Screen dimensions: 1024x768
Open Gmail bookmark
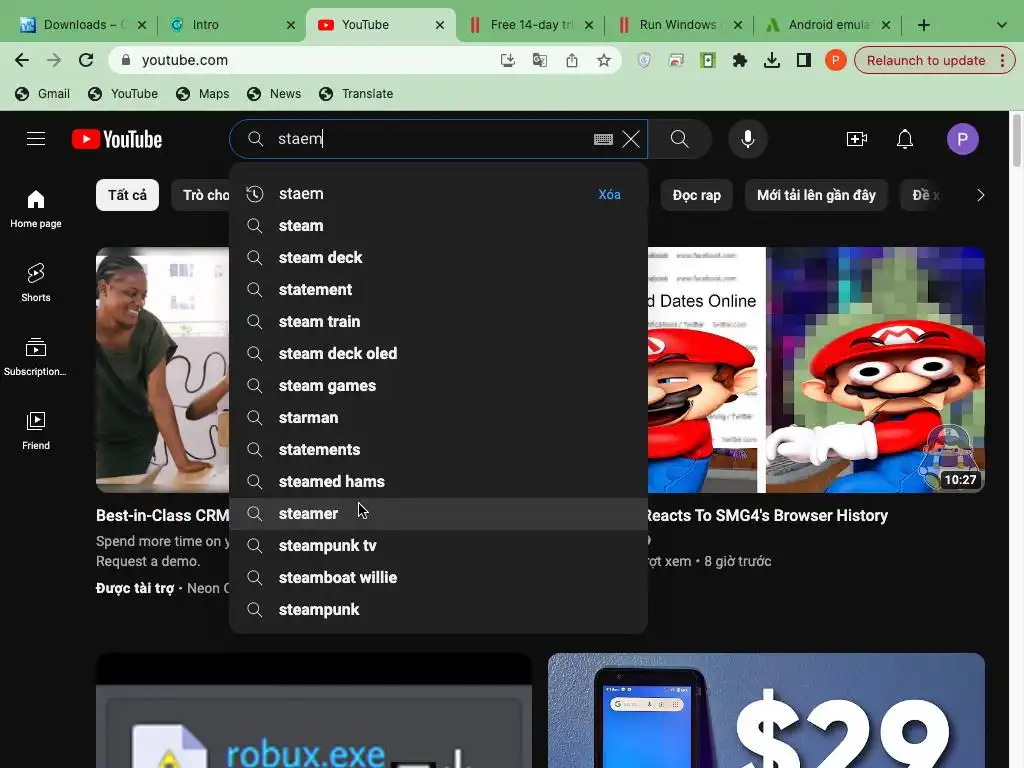tap(42, 93)
